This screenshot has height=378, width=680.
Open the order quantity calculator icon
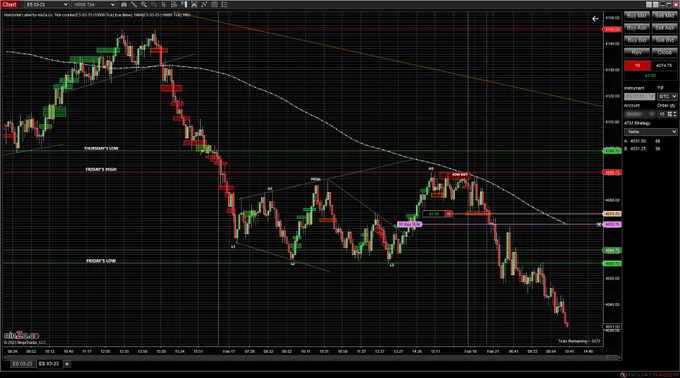pos(670,114)
